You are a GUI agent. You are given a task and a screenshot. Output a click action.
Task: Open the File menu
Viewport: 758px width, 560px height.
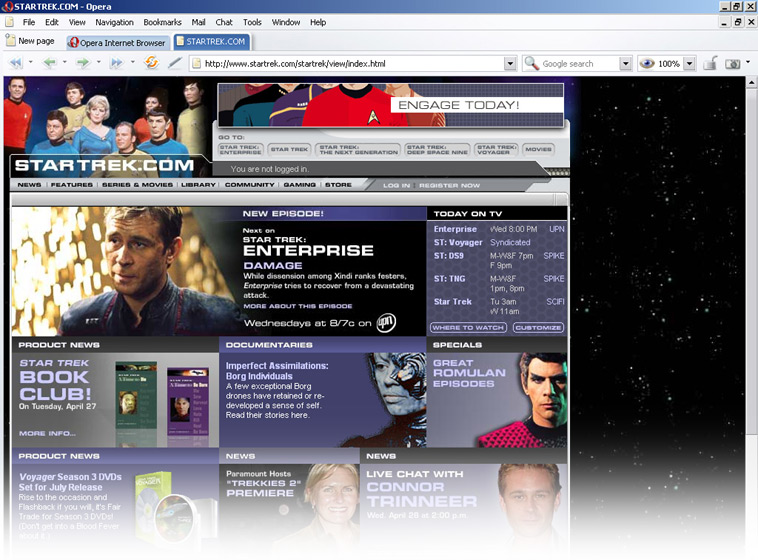click(x=29, y=22)
